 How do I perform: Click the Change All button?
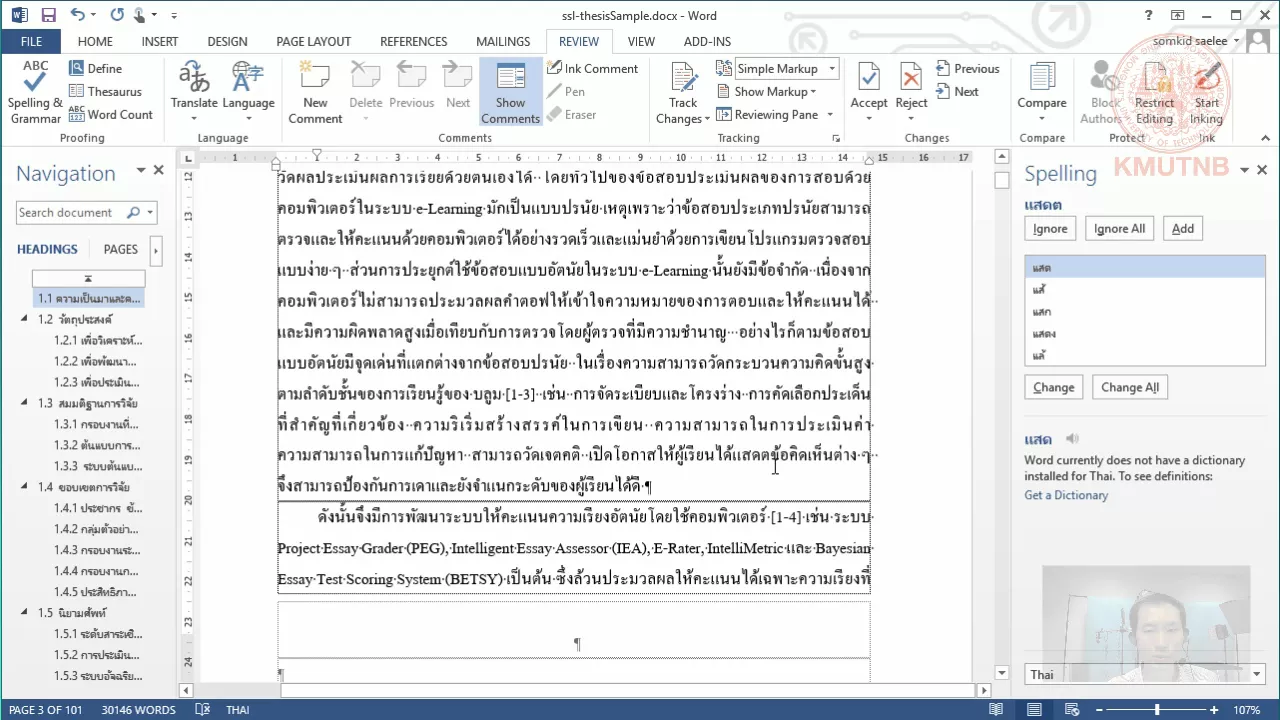pos(1130,387)
